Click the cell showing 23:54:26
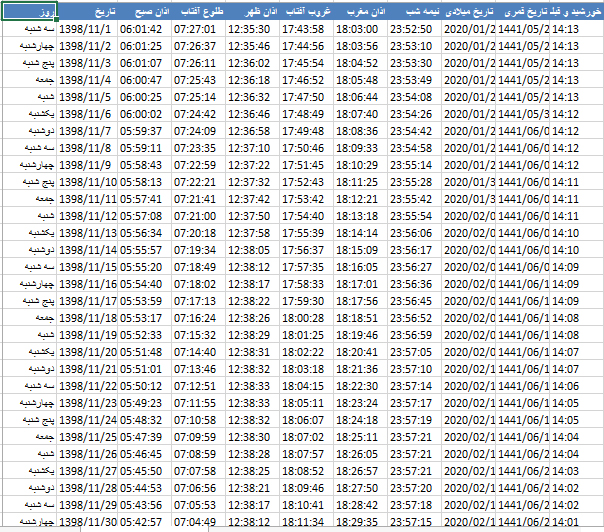 [x=414, y=114]
